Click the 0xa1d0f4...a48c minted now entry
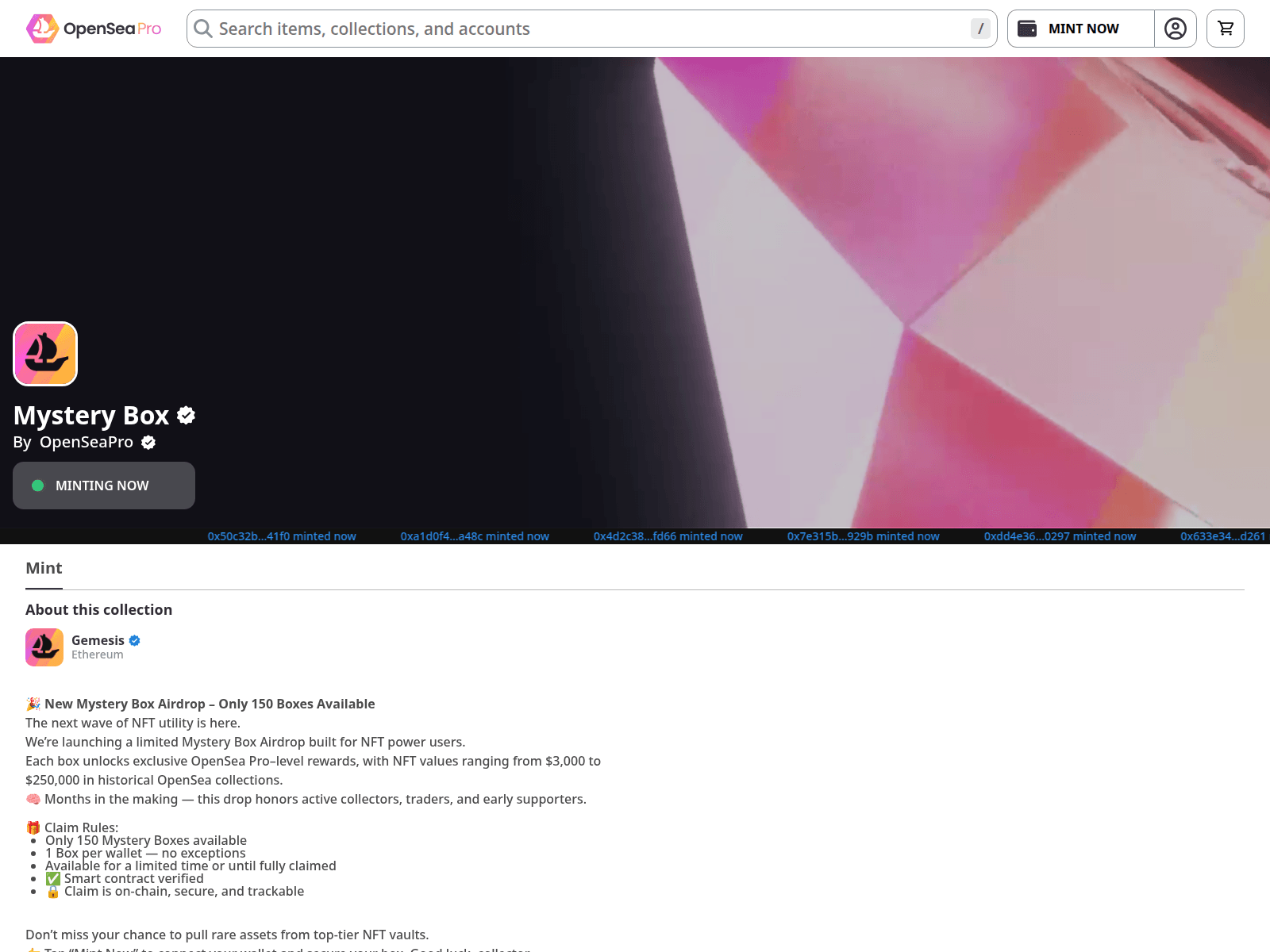This screenshot has height=952, width=1270. (475, 536)
